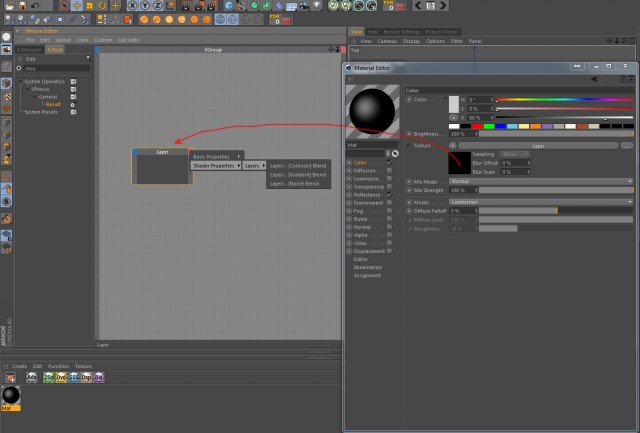Click the Bit shader preset icon
Image resolution: width=640 pixels, height=433 pixels.
(99, 377)
